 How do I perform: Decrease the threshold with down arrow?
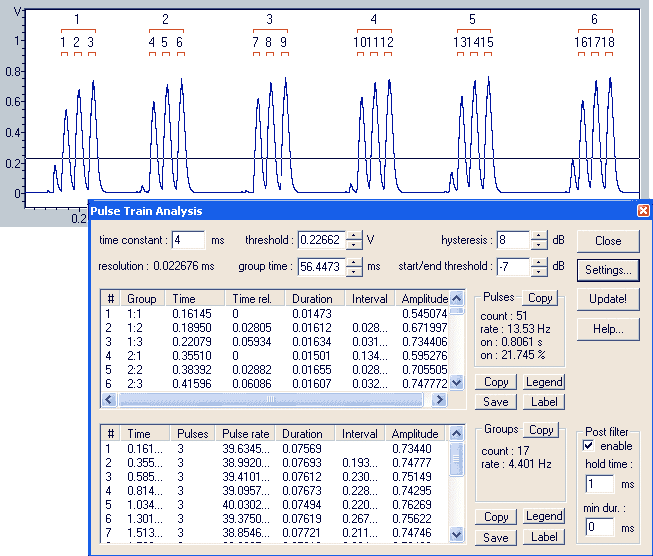(354, 245)
